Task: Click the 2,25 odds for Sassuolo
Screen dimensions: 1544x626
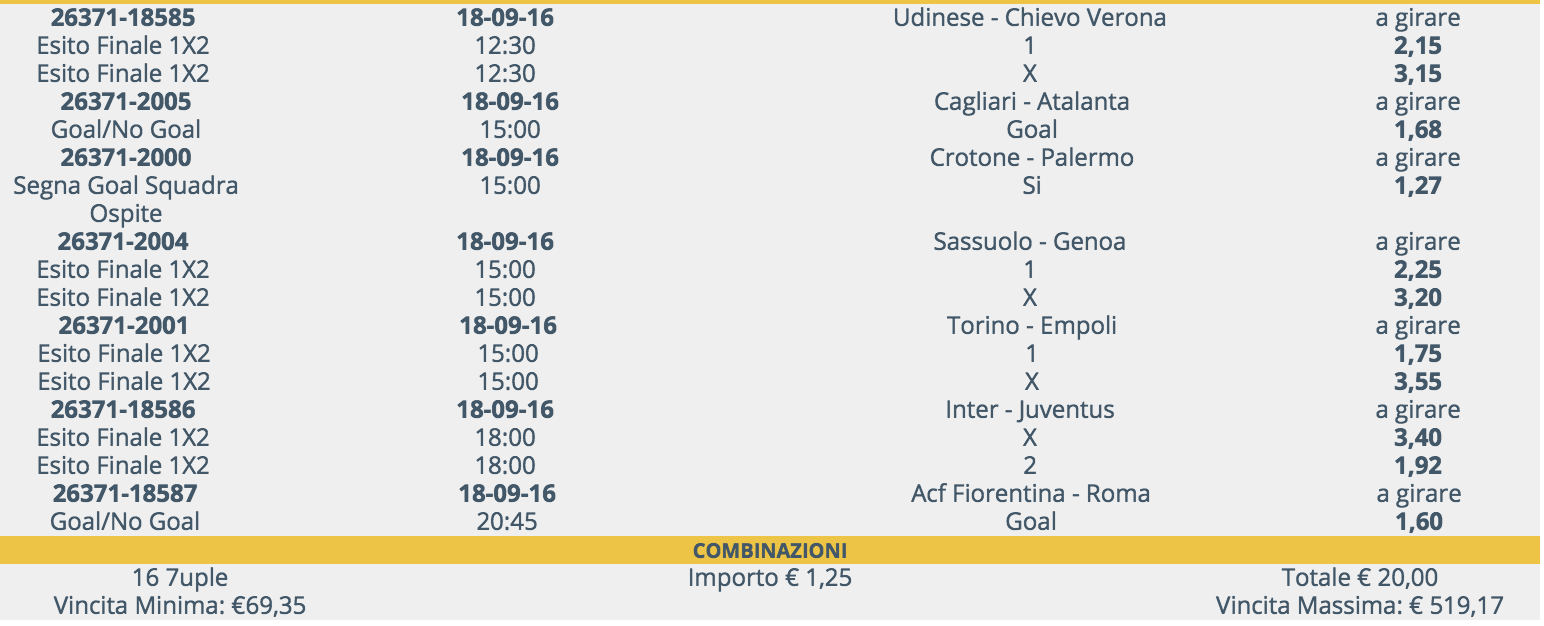Action: click(x=1418, y=270)
